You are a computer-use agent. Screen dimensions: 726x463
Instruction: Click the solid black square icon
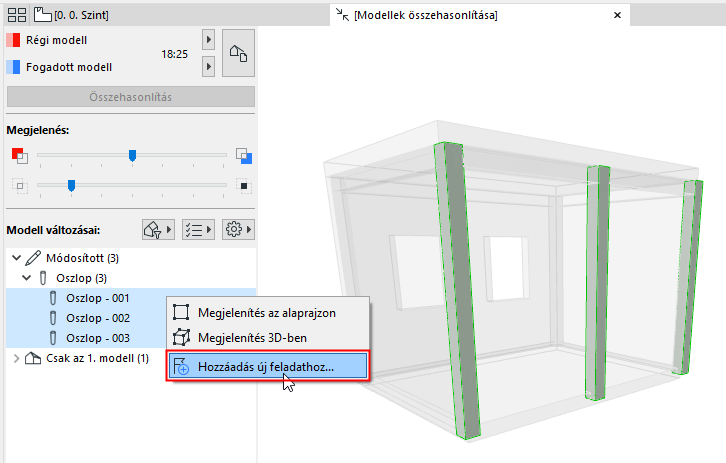coord(244,186)
